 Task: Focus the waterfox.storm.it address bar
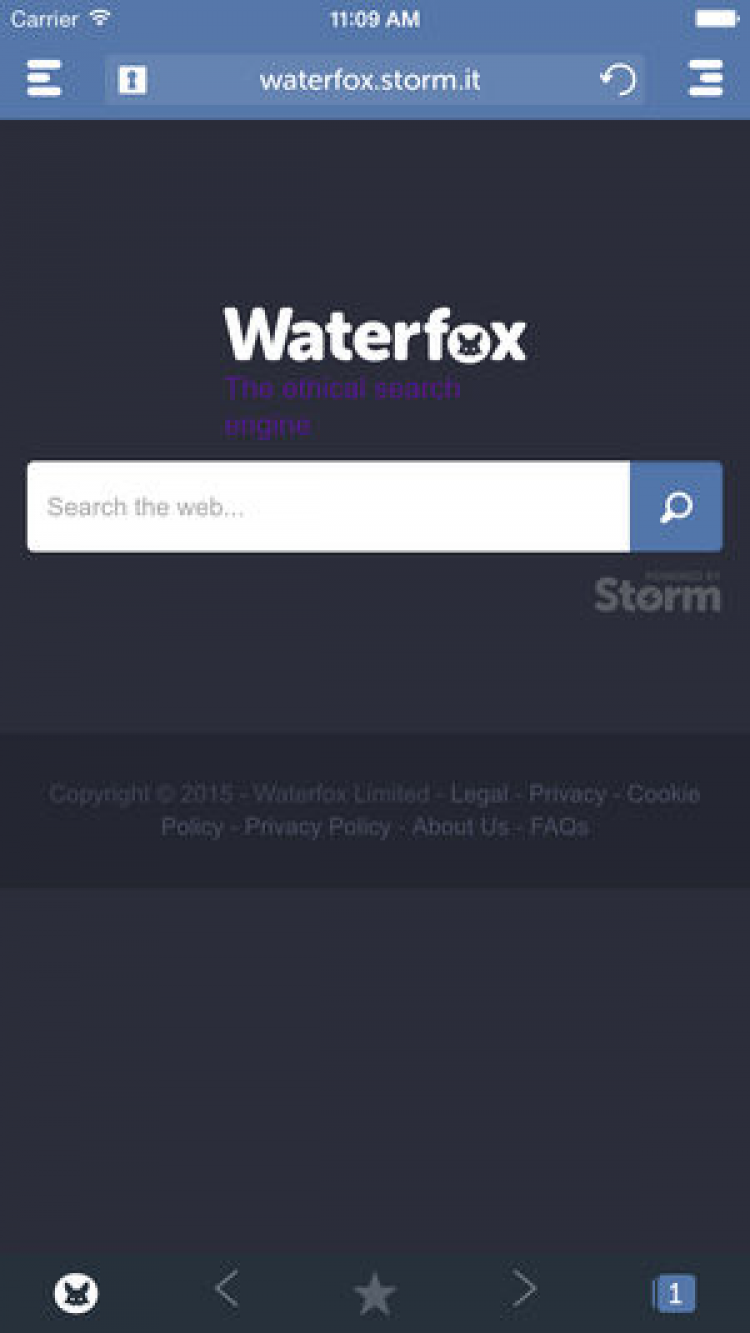[371, 80]
